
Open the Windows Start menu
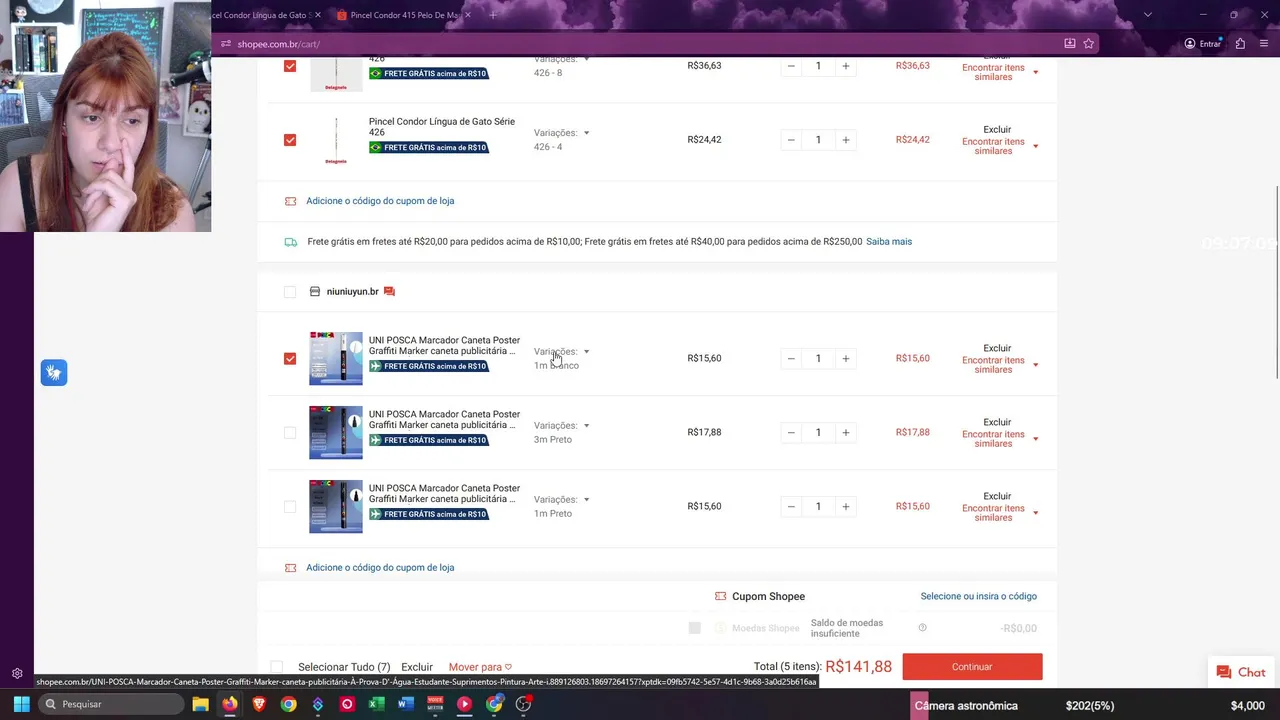tap(21, 704)
